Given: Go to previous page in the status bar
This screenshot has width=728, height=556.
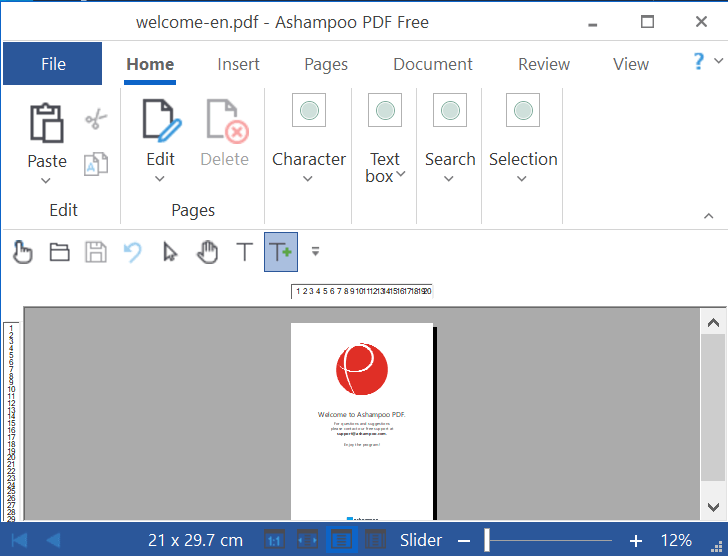Looking at the screenshot, I should tap(54, 540).
